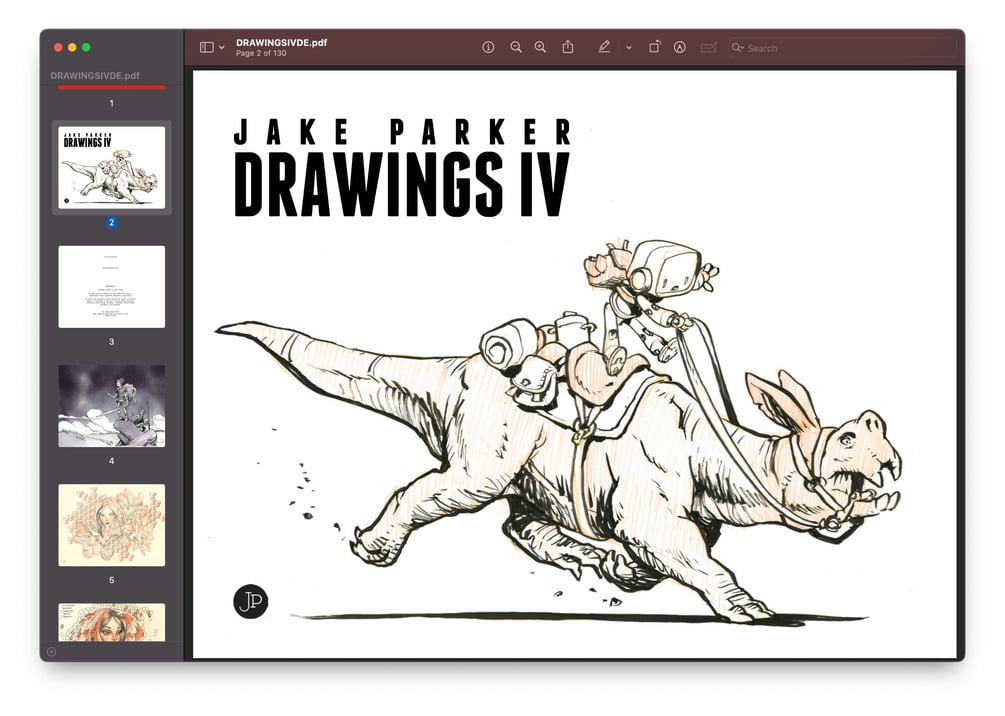Click the DRAWINGSIVDE.pdf window title
This screenshot has width=1005, height=716.
[281, 43]
